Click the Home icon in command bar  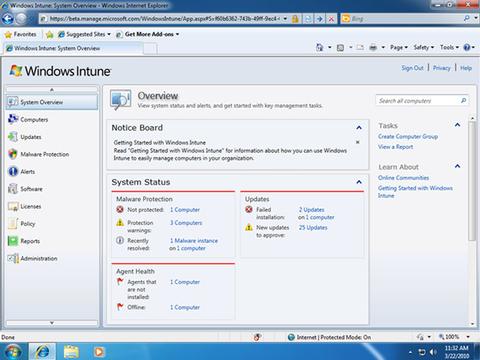319,48
